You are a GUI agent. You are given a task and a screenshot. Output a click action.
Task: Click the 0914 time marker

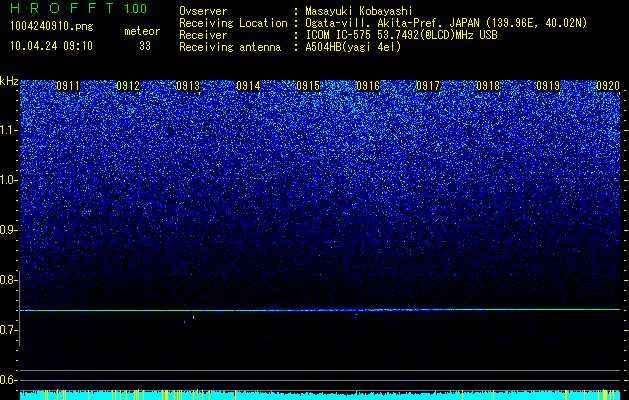point(248,86)
